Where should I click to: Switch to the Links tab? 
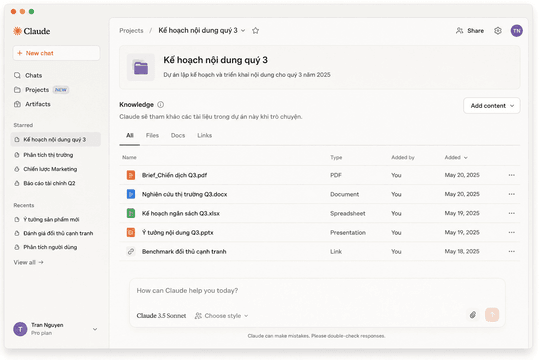click(204, 135)
